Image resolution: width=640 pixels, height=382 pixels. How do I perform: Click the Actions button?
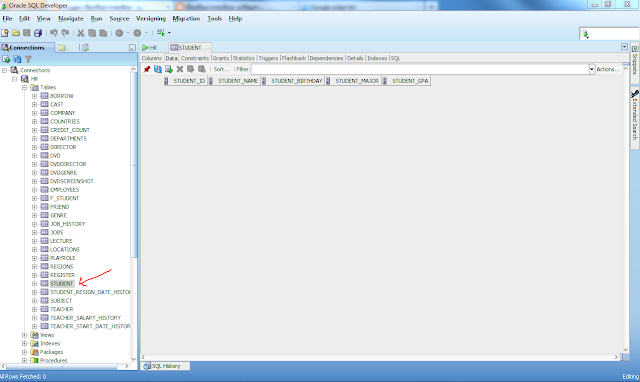(608, 69)
